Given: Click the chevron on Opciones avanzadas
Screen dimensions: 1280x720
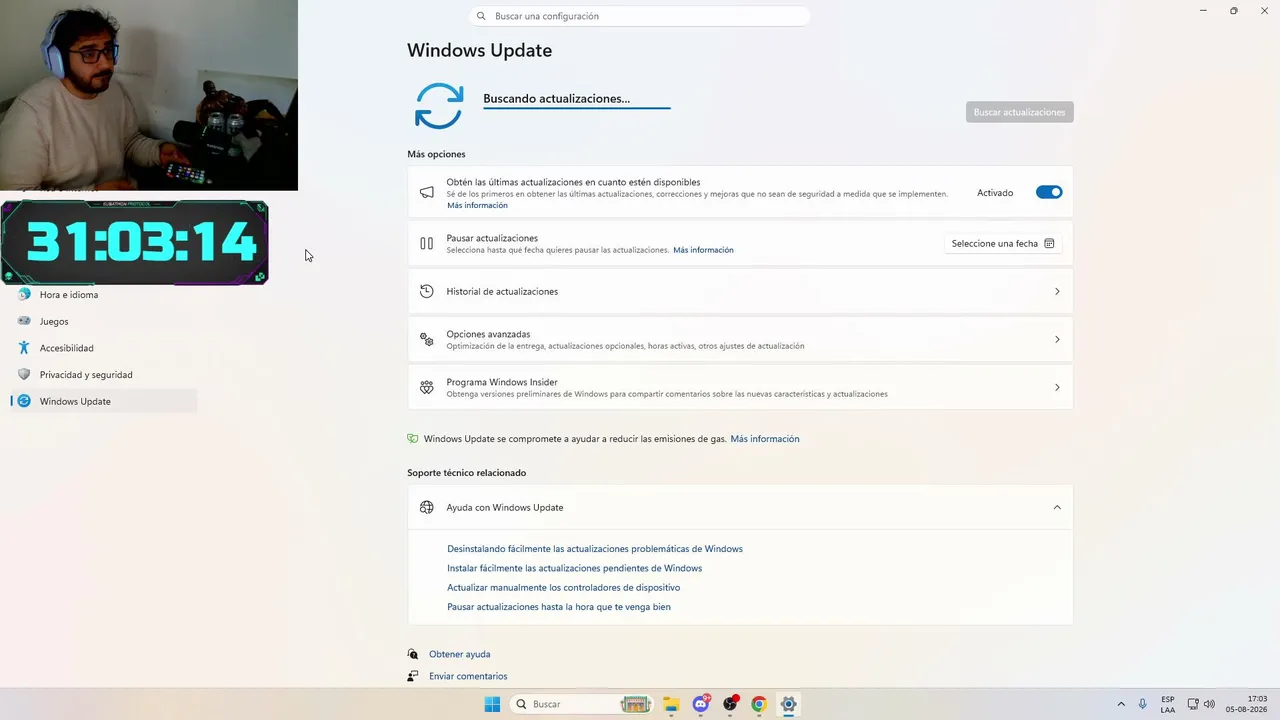Looking at the screenshot, I should pos(1057,339).
